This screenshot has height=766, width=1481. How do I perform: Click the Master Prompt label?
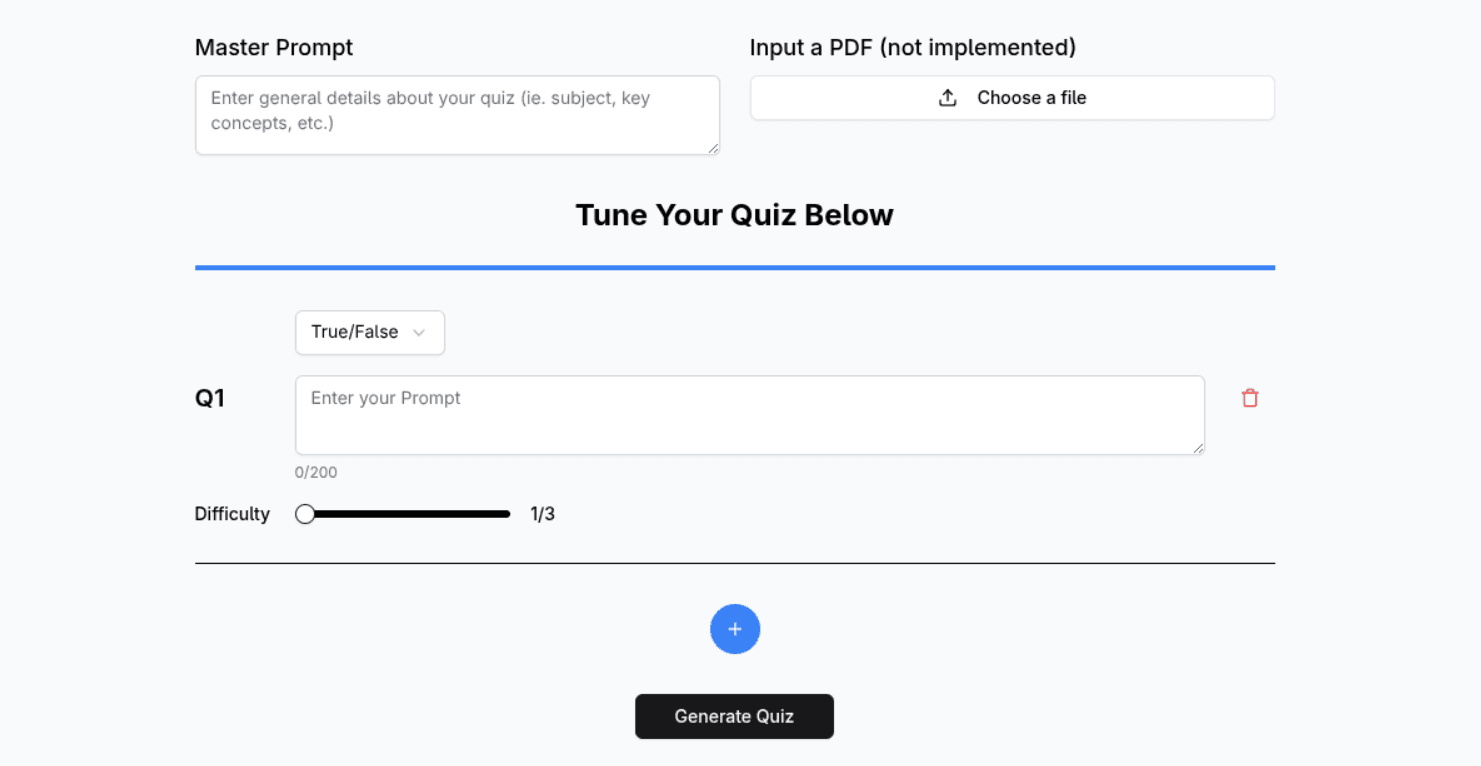274,47
